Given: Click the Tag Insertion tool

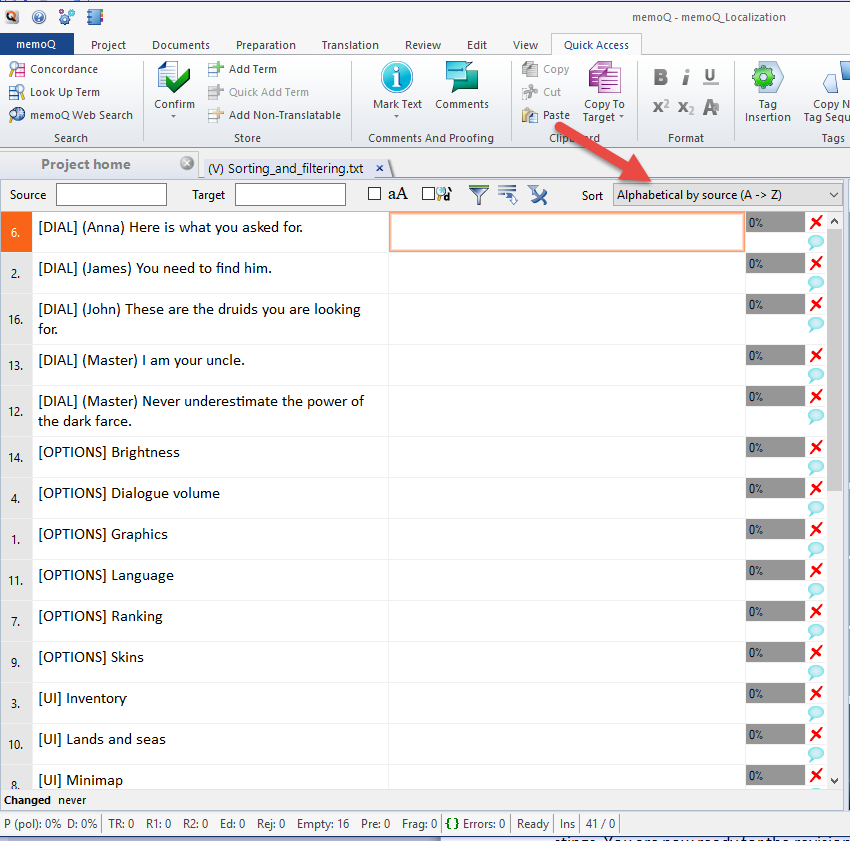Looking at the screenshot, I should 768,92.
